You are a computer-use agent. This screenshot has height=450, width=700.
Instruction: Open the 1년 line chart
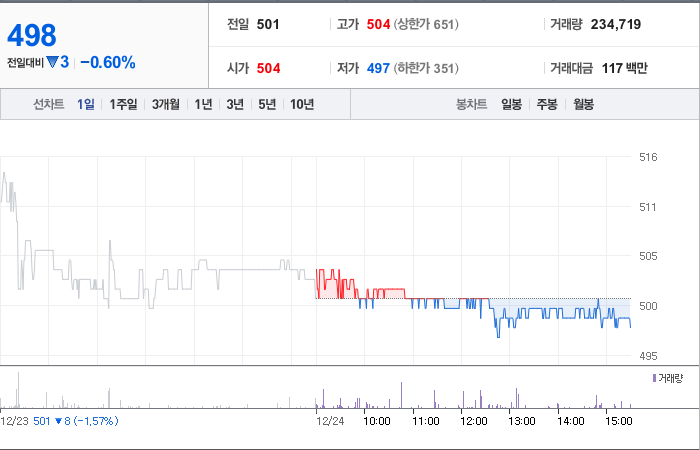(x=203, y=104)
